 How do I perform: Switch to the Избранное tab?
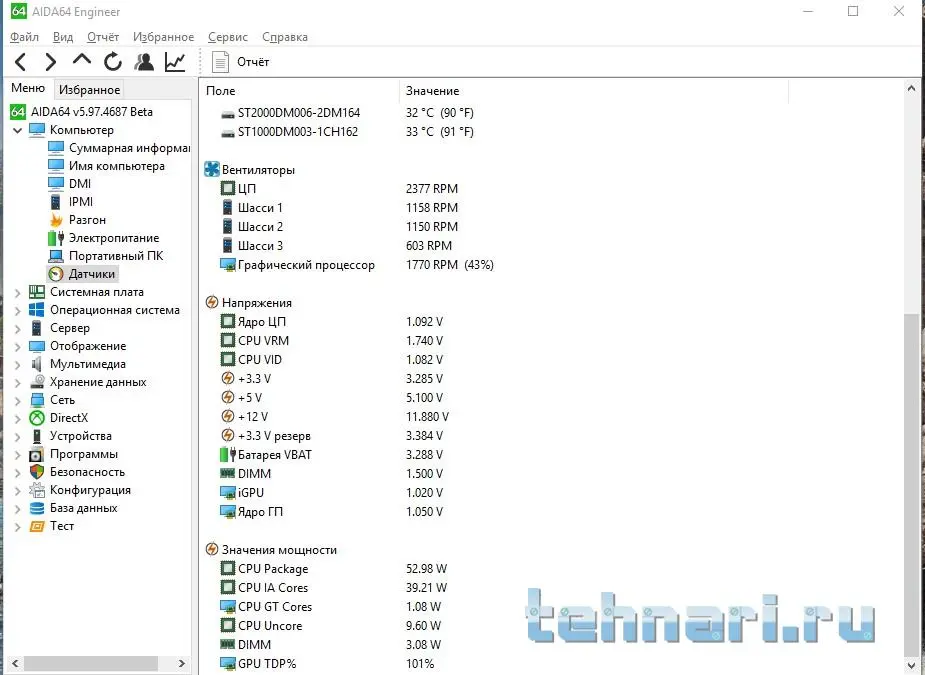pos(89,90)
